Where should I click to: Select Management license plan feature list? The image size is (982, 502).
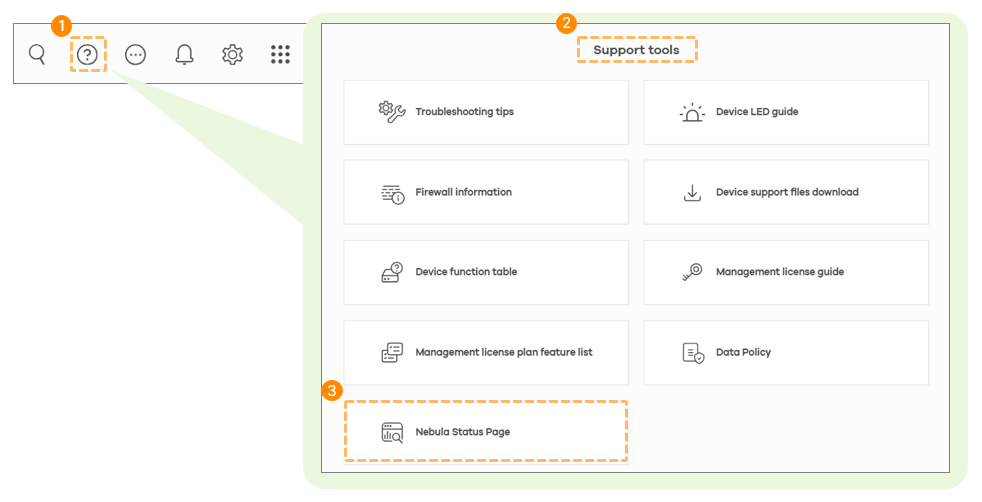click(x=486, y=352)
